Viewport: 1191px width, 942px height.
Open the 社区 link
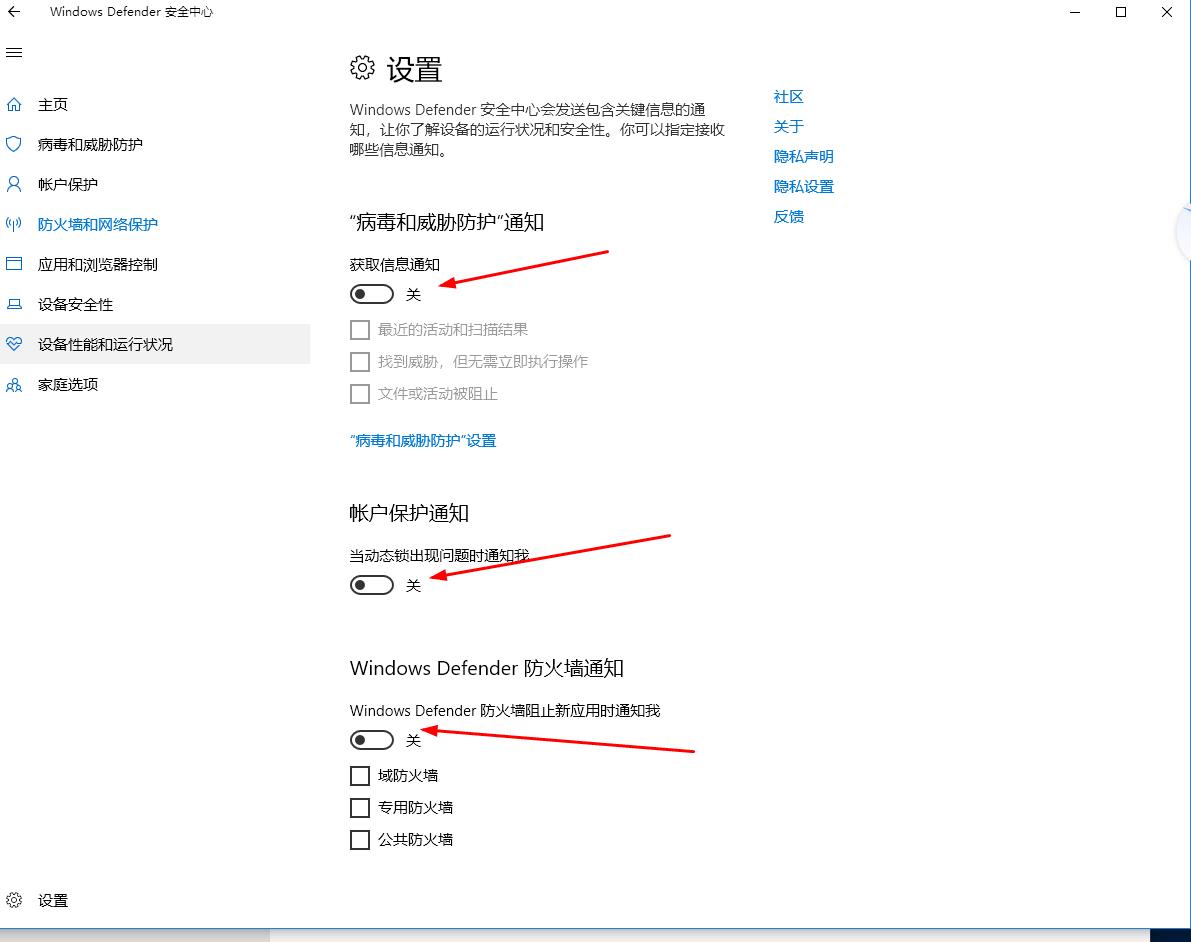click(788, 96)
